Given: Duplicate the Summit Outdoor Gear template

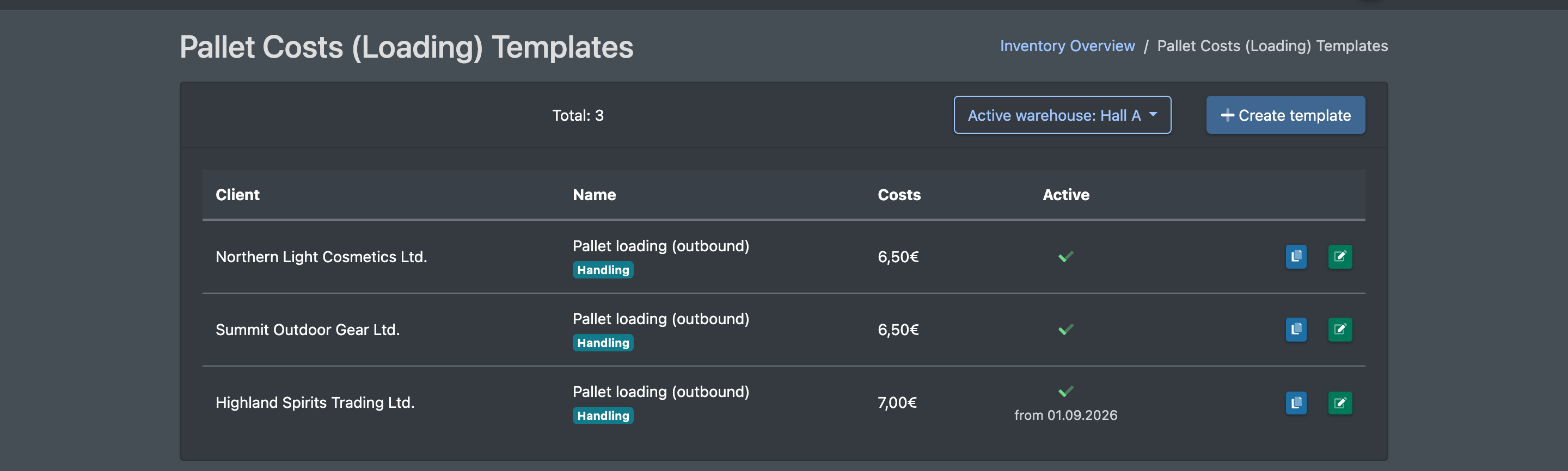Looking at the screenshot, I should (x=1296, y=330).
